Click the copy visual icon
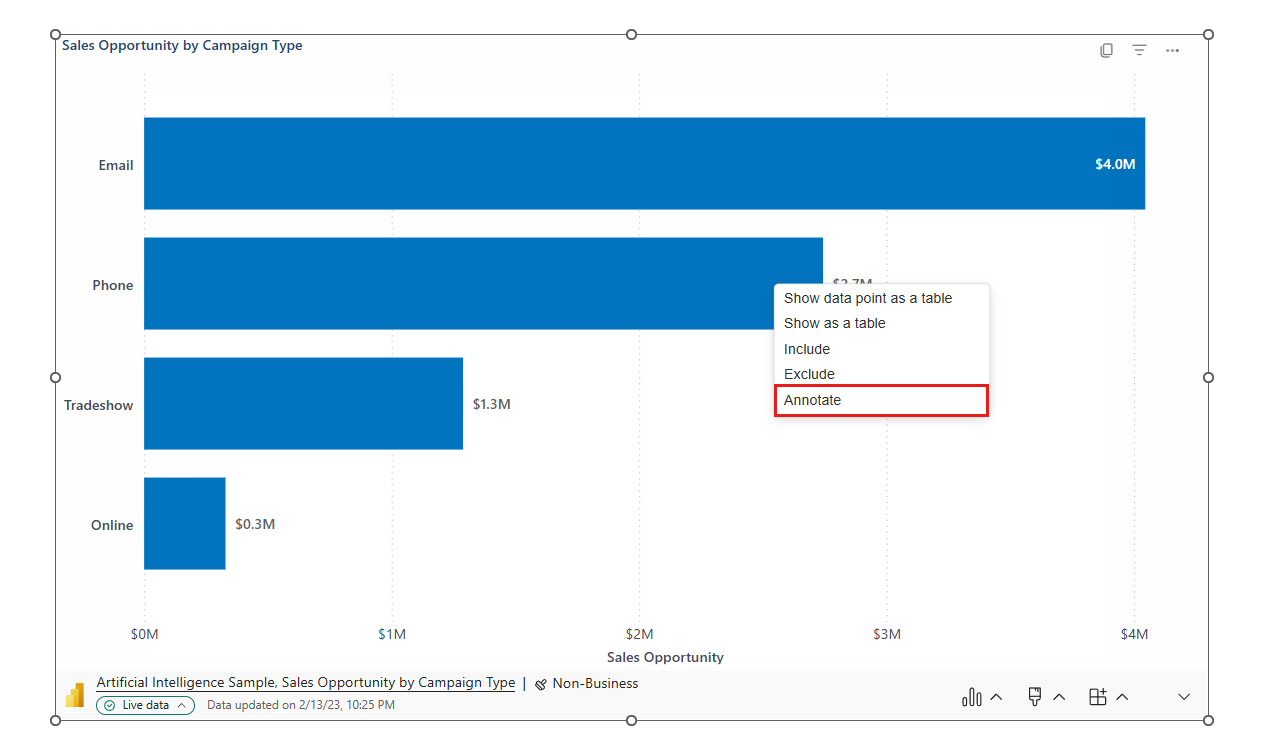The image size is (1262, 752). coord(1106,50)
